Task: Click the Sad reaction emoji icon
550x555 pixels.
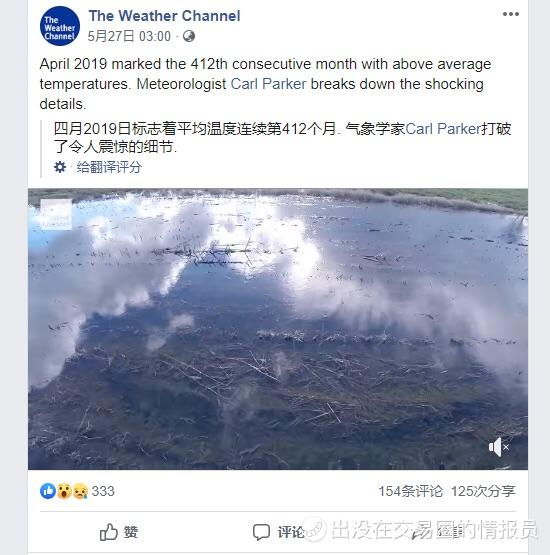Action: pyautogui.click(x=80, y=491)
